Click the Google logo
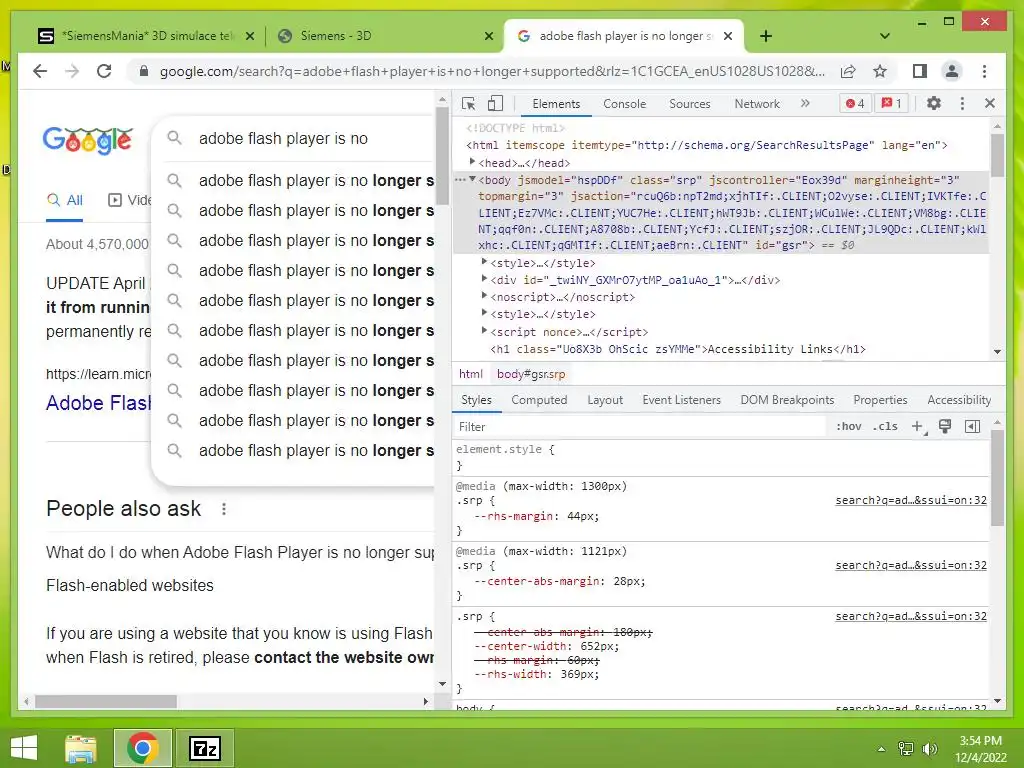 pyautogui.click(x=88, y=140)
